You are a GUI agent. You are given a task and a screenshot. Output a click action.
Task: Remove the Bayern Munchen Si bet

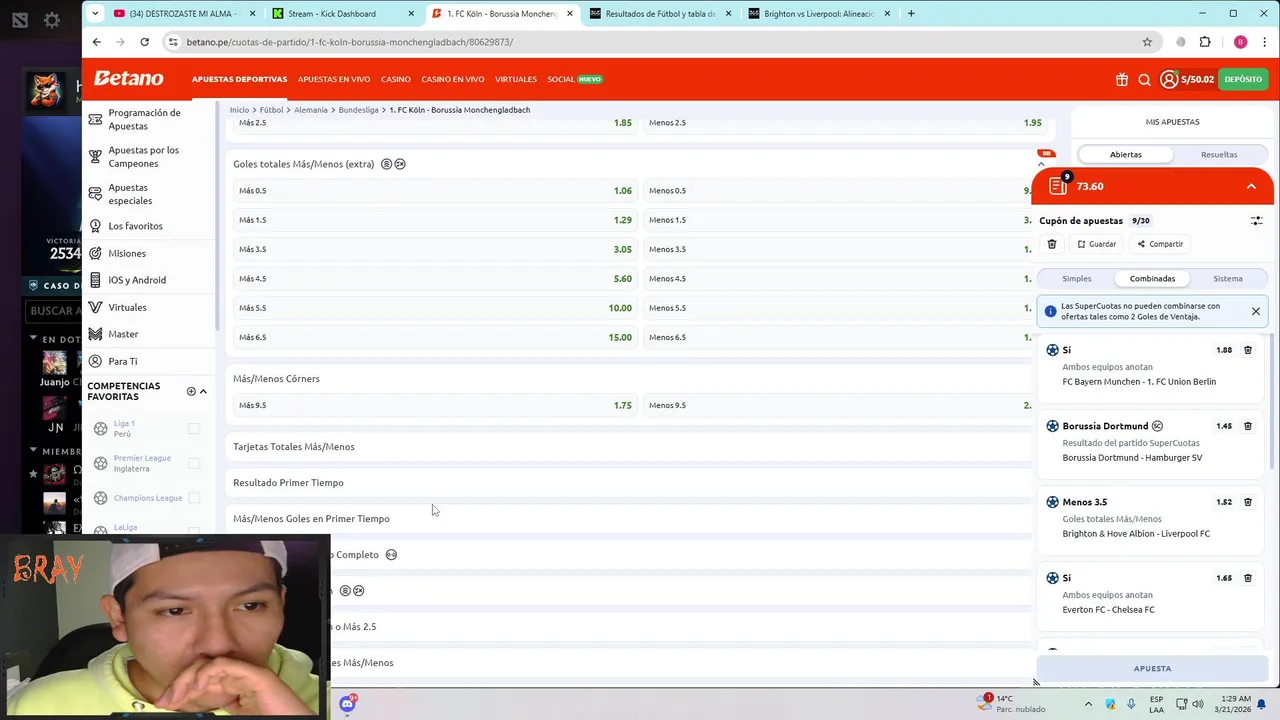point(1248,350)
